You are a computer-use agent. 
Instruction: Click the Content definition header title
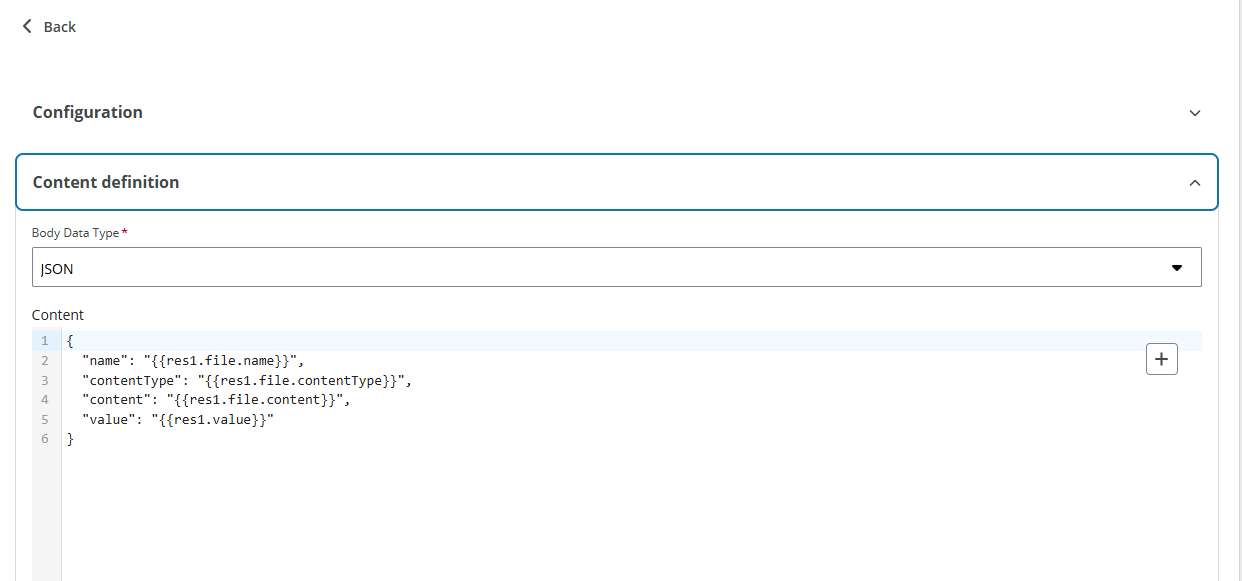[105, 181]
